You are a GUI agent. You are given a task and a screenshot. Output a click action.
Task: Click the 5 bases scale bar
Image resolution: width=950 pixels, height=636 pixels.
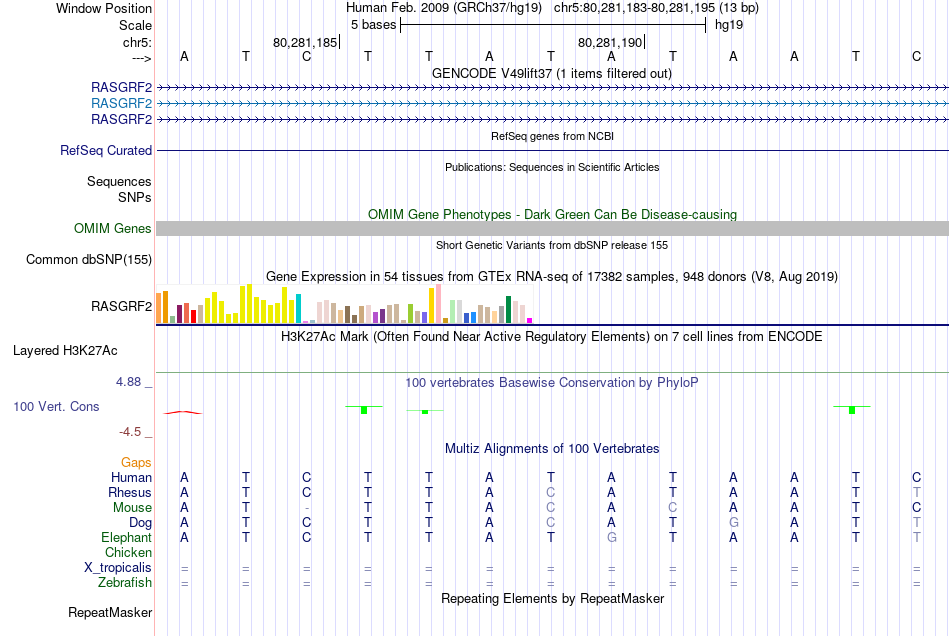553,25
